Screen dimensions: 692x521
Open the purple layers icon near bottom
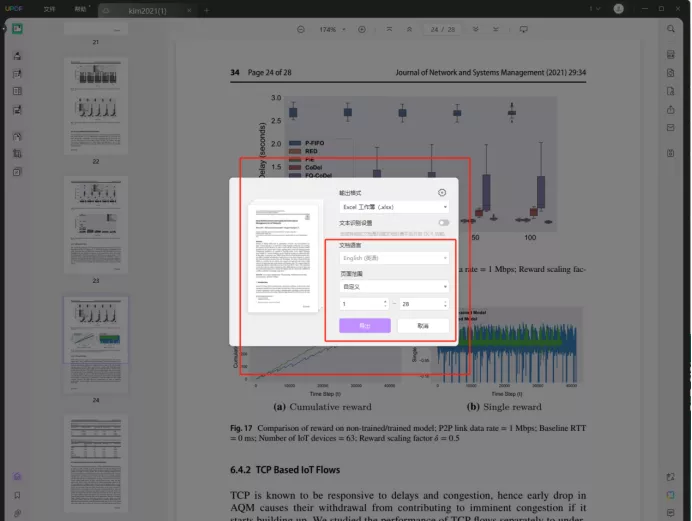click(x=17, y=476)
